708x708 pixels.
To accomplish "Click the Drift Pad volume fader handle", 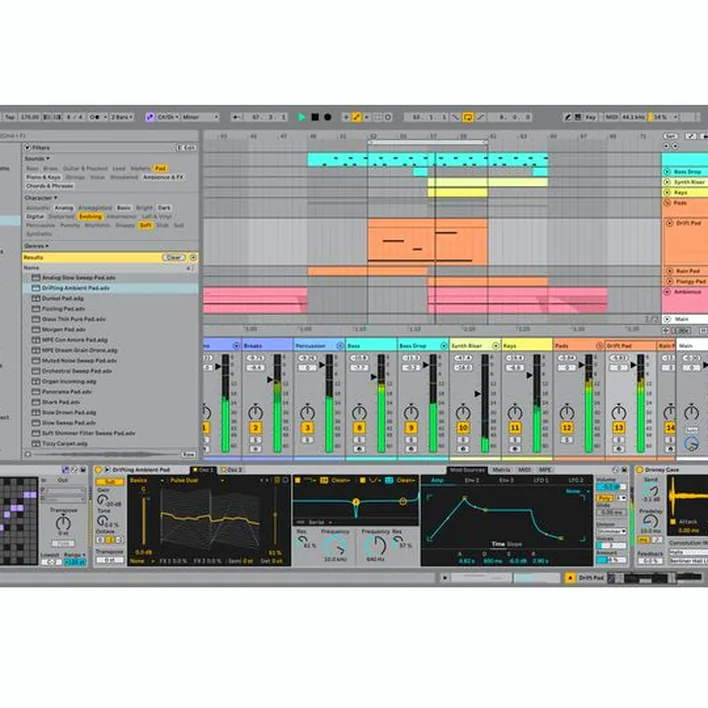I will click(x=633, y=365).
